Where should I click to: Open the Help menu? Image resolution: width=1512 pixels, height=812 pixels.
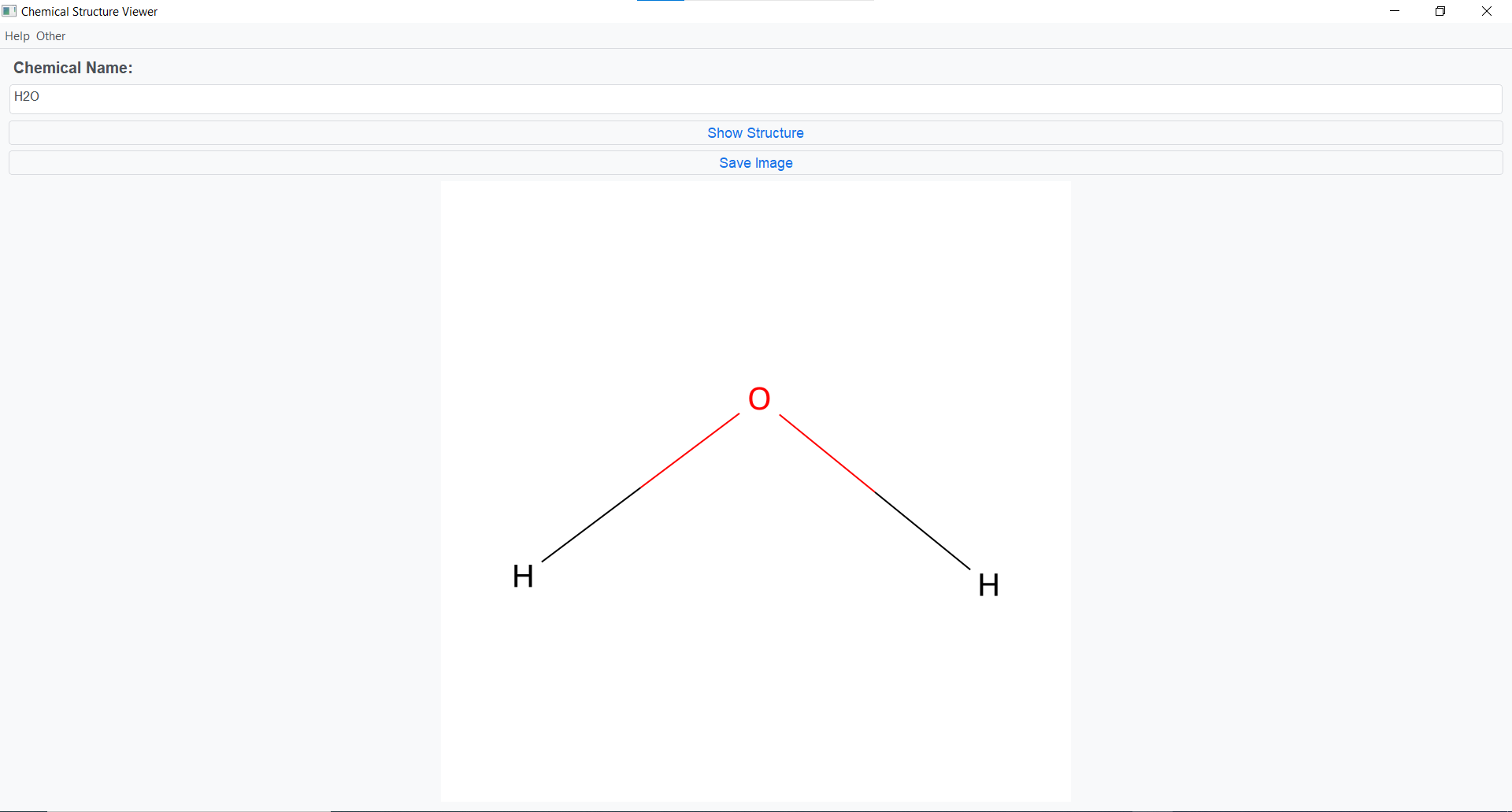(x=17, y=36)
